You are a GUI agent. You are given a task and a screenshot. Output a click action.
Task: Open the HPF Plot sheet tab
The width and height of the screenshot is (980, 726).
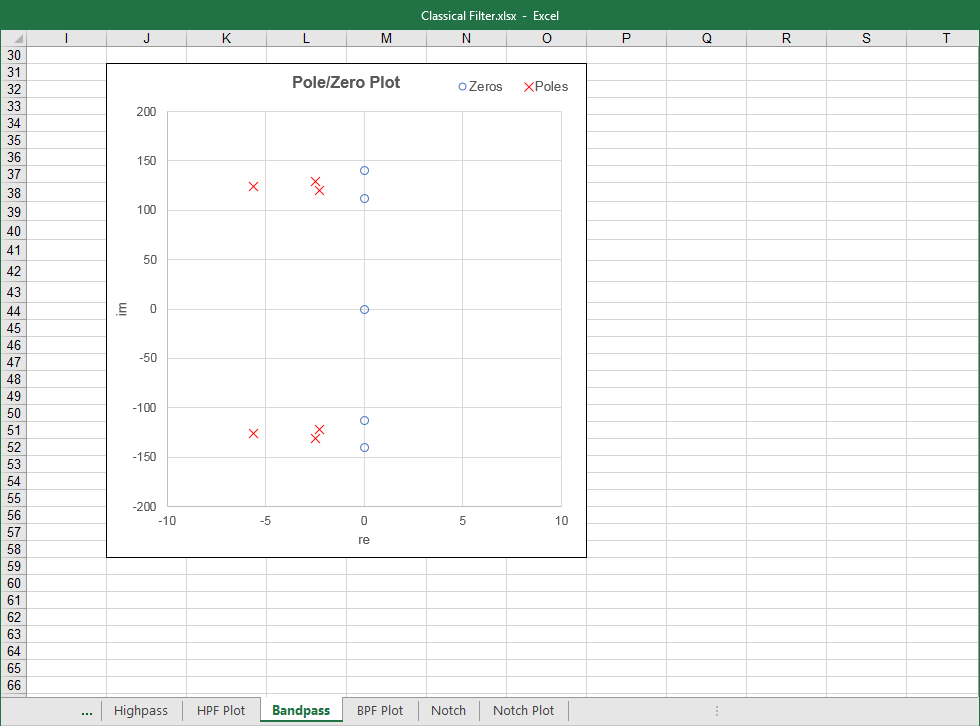220,710
